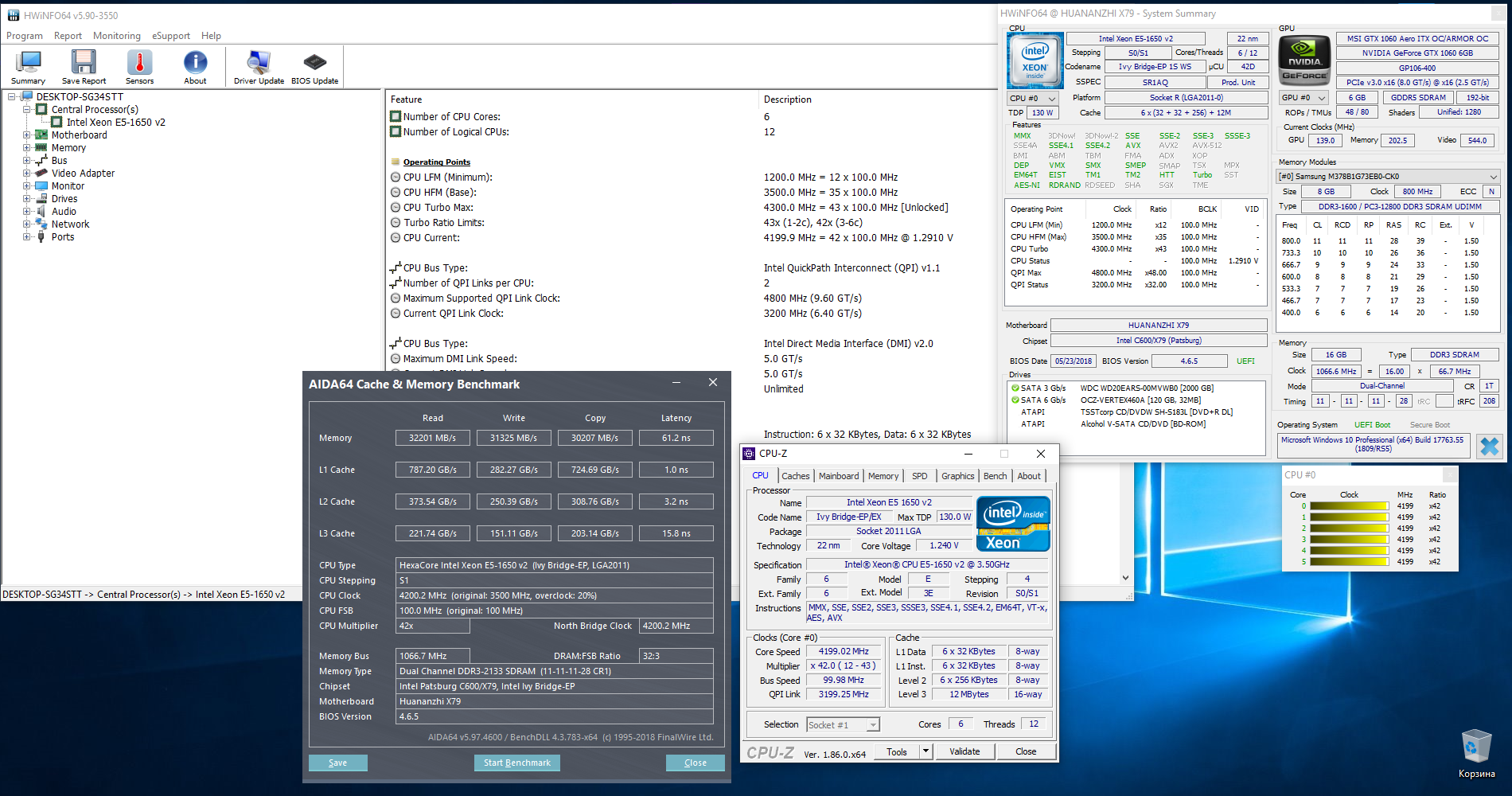Click the Intel Xeon E5-1650 v2 chip icon in tree
1512x796 pixels.
tap(57, 123)
